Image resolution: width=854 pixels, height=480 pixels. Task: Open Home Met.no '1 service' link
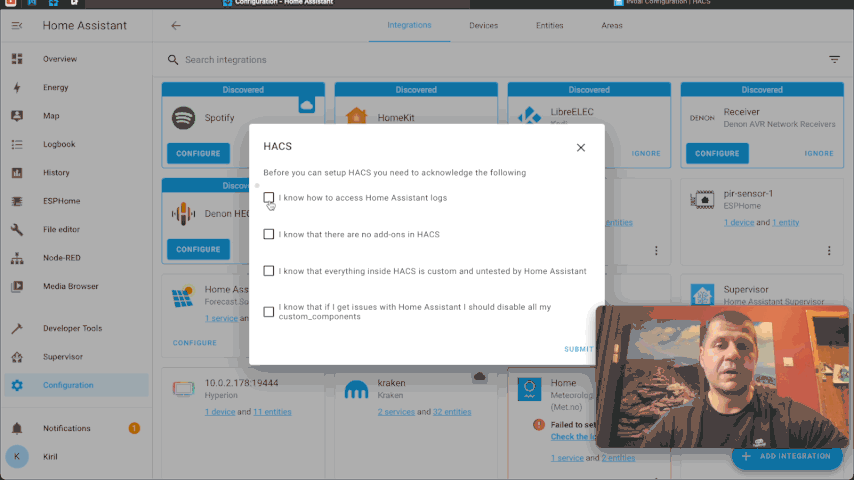pos(566,458)
